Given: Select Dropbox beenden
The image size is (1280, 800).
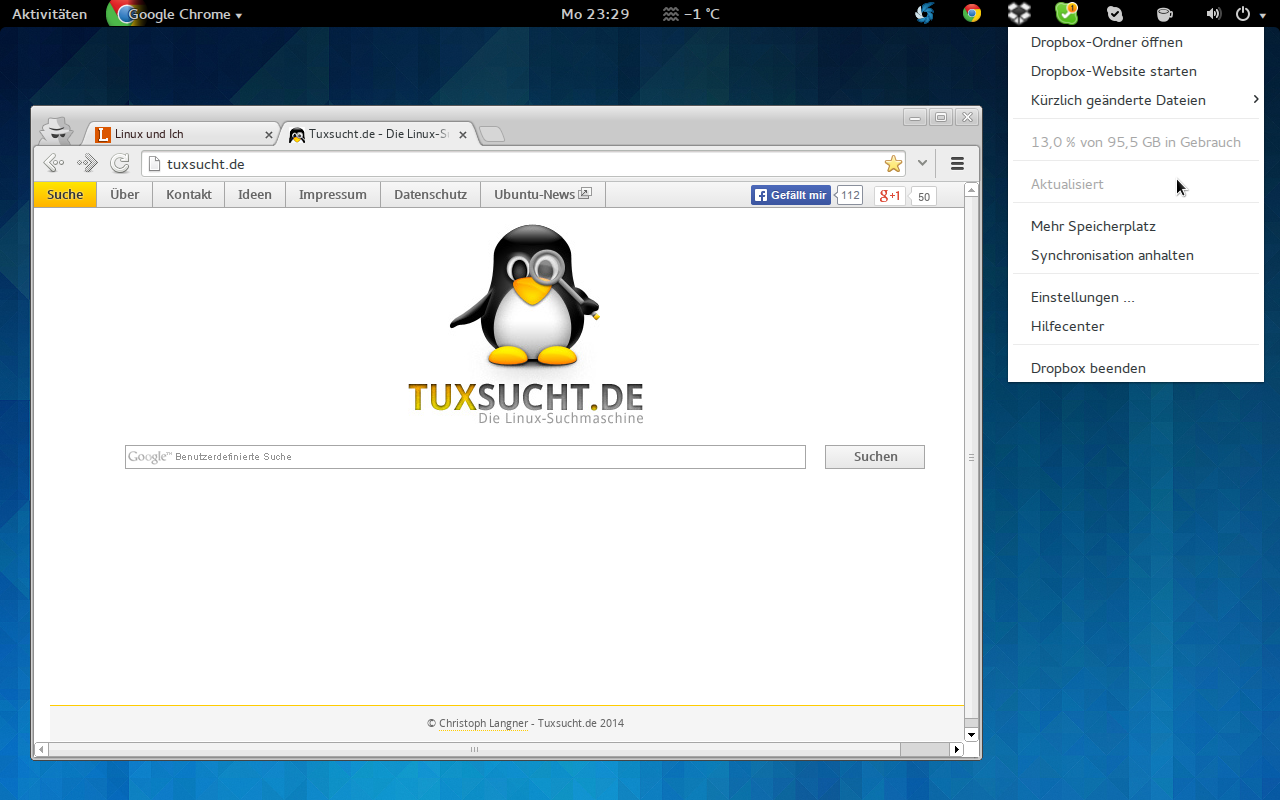Looking at the screenshot, I should click(1136, 368).
